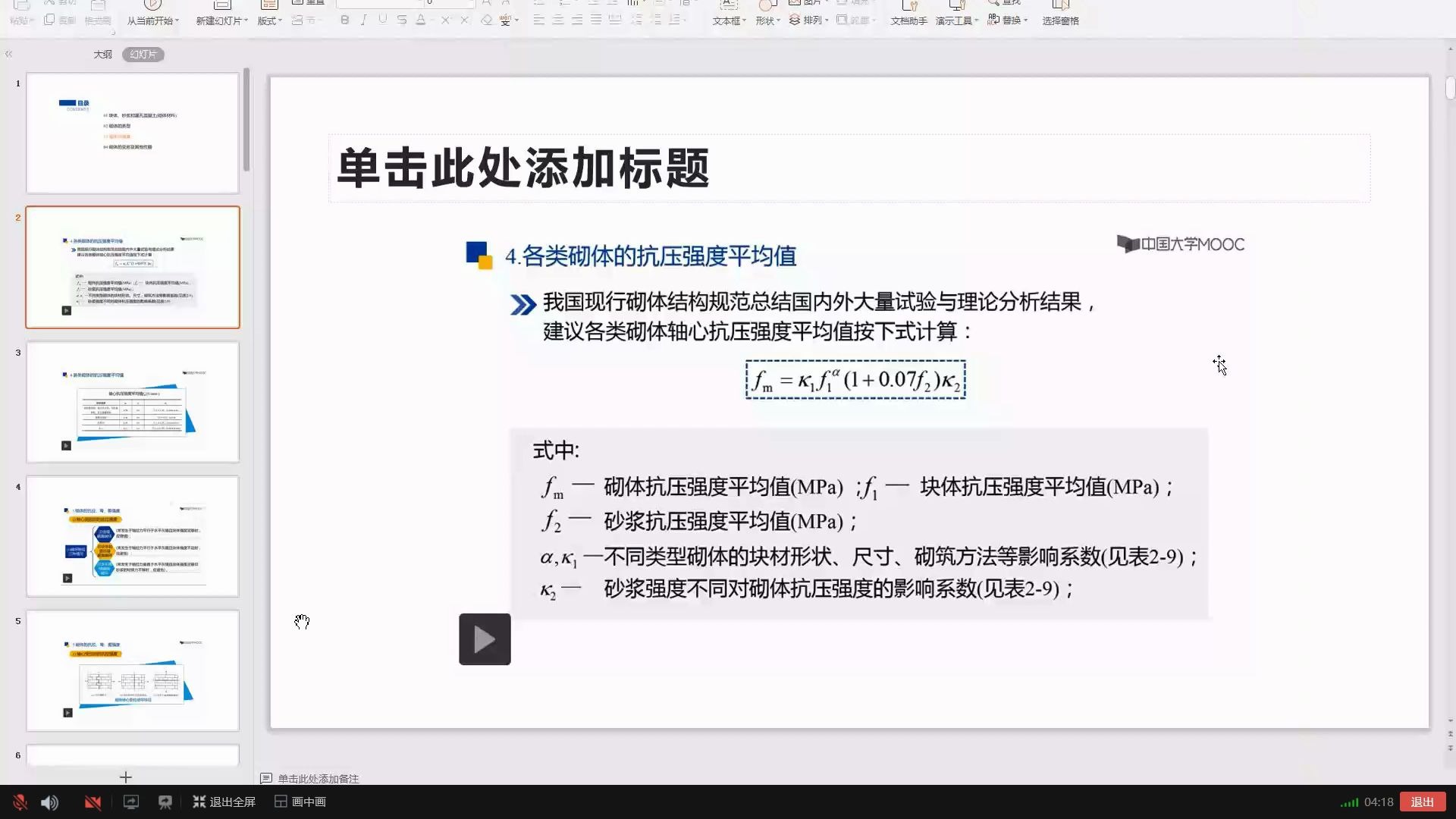Click the 复制 copy button

click(x=60, y=20)
